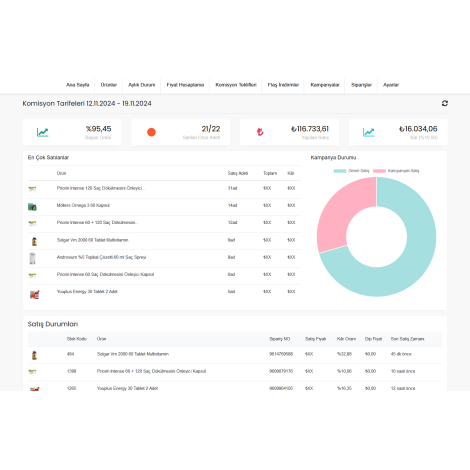Open the Ana Sayfa menu item
Screen dimensions: 470x470
tap(77, 85)
